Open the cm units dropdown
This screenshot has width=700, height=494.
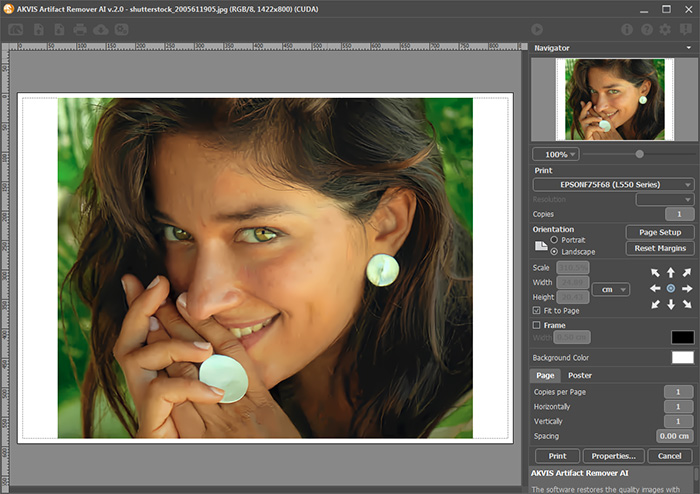pos(610,289)
